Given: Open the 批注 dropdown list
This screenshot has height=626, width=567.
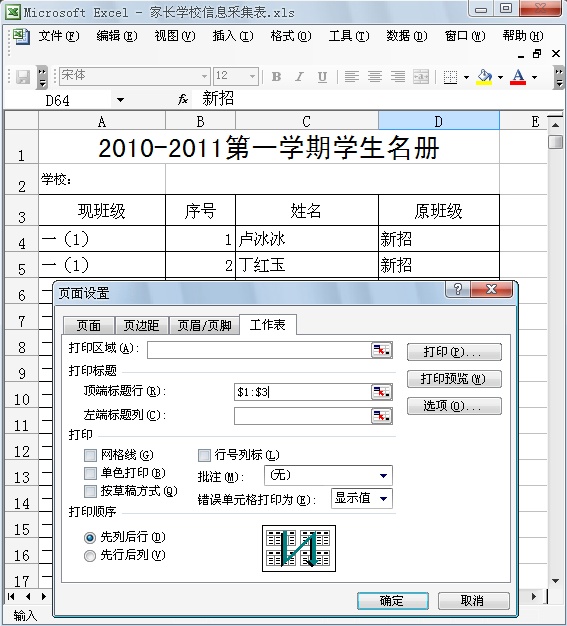Looking at the screenshot, I should (383, 475).
